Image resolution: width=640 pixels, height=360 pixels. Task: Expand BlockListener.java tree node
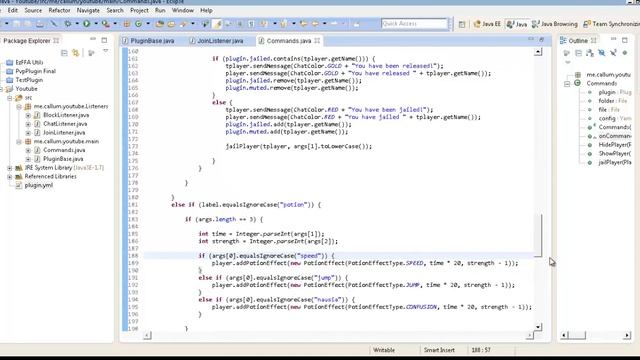click(x=28, y=115)
